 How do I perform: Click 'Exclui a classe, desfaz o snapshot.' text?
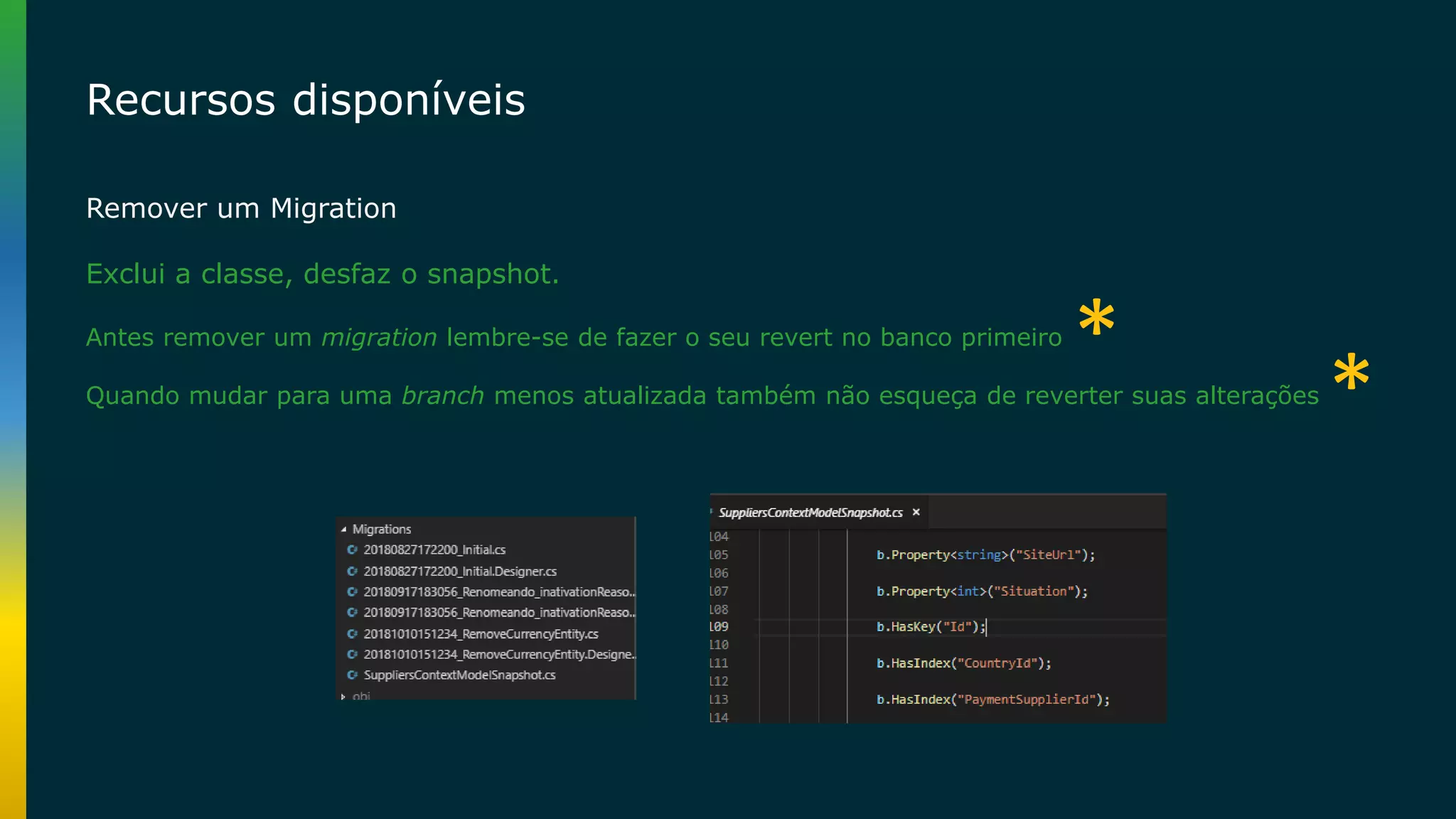322,274
